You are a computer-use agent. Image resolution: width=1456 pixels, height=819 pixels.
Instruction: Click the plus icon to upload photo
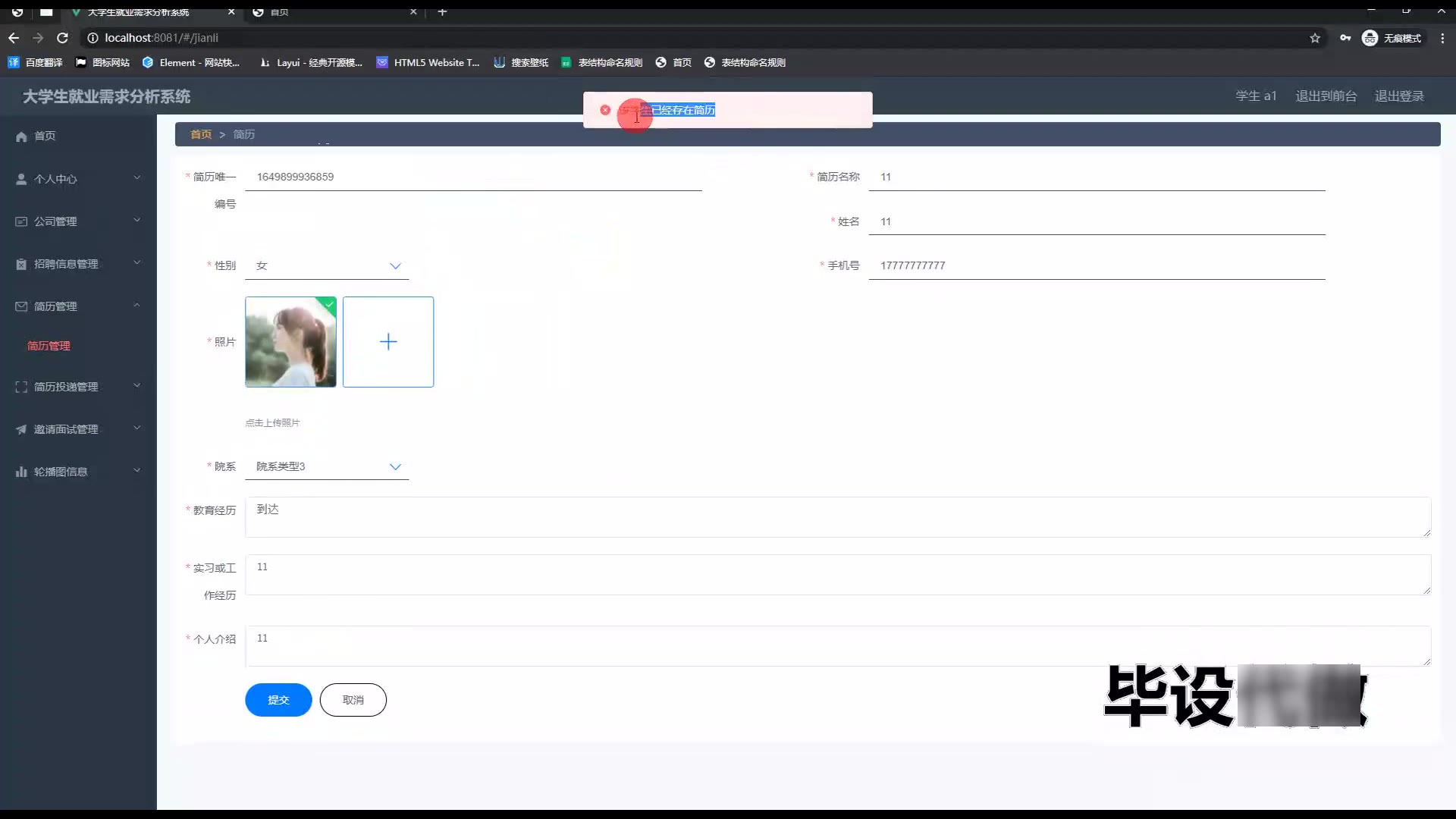[x=388, y=342]
